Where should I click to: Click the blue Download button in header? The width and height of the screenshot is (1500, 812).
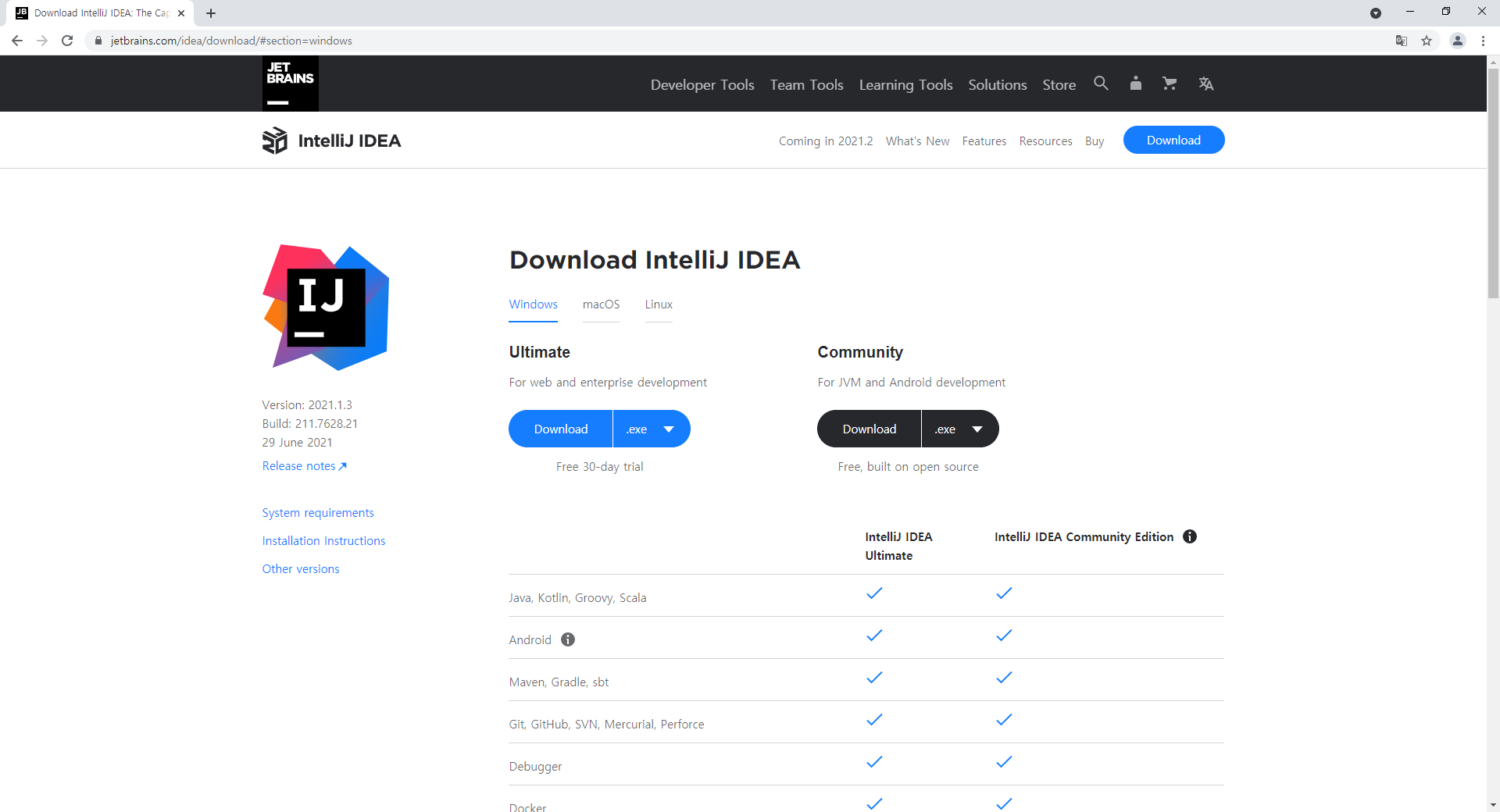tap(1173, 140)
